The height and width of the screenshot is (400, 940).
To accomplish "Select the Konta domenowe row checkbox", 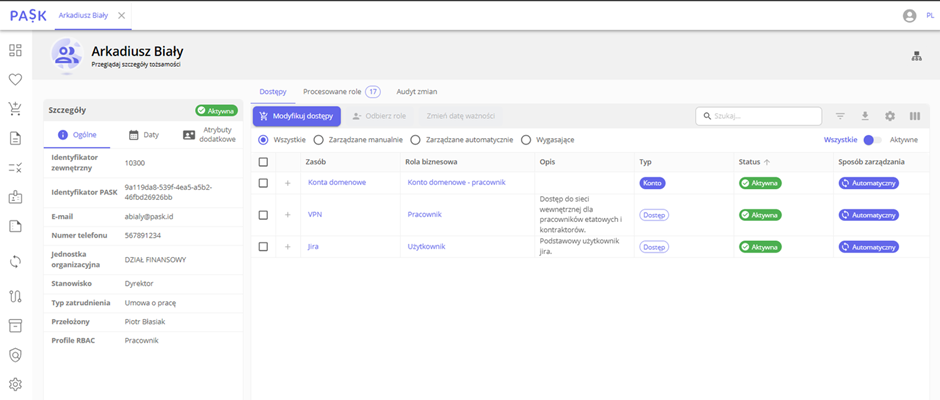I will [263, 183].
